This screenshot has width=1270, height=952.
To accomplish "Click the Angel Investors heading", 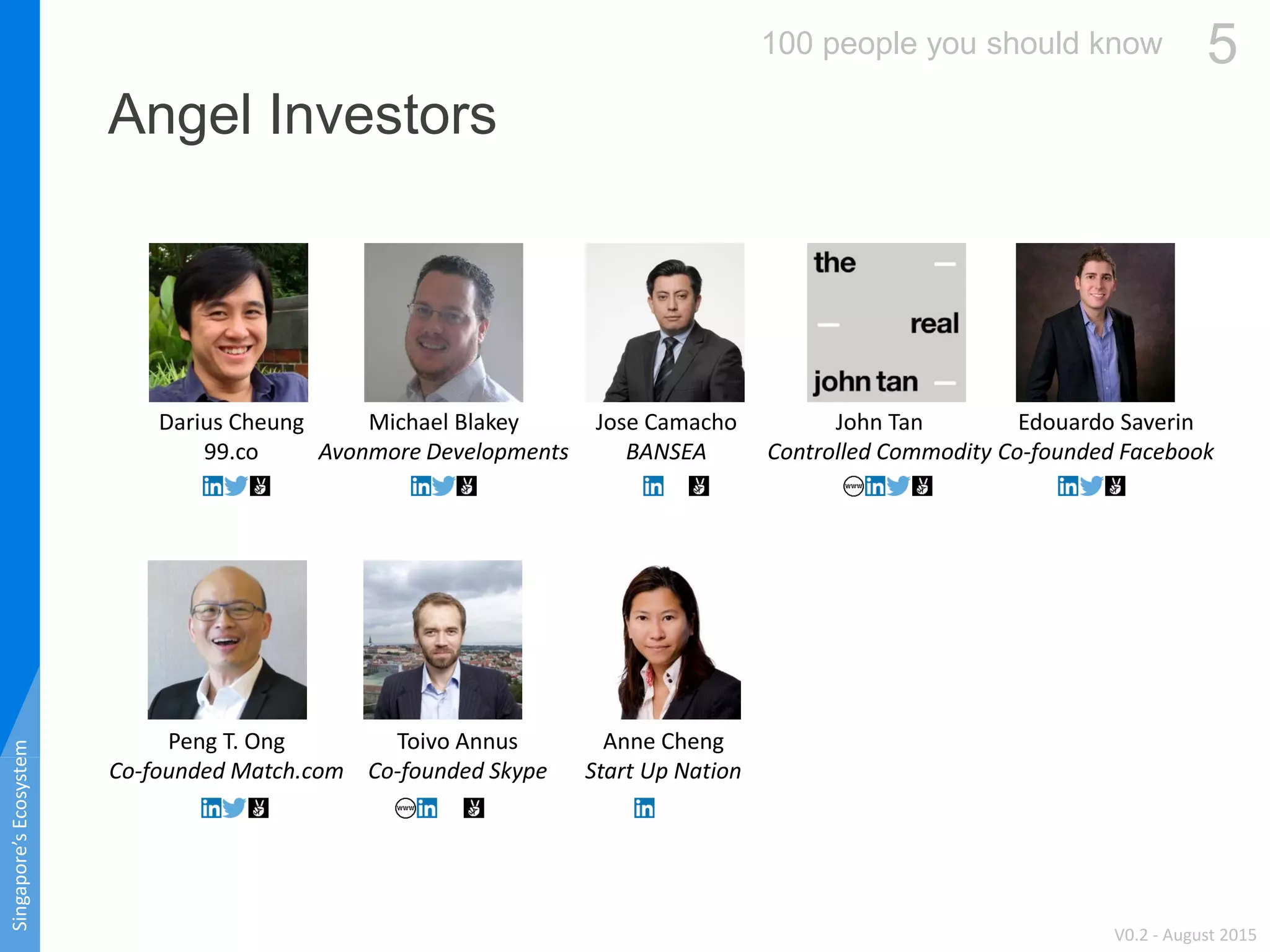I will [303, 115].
